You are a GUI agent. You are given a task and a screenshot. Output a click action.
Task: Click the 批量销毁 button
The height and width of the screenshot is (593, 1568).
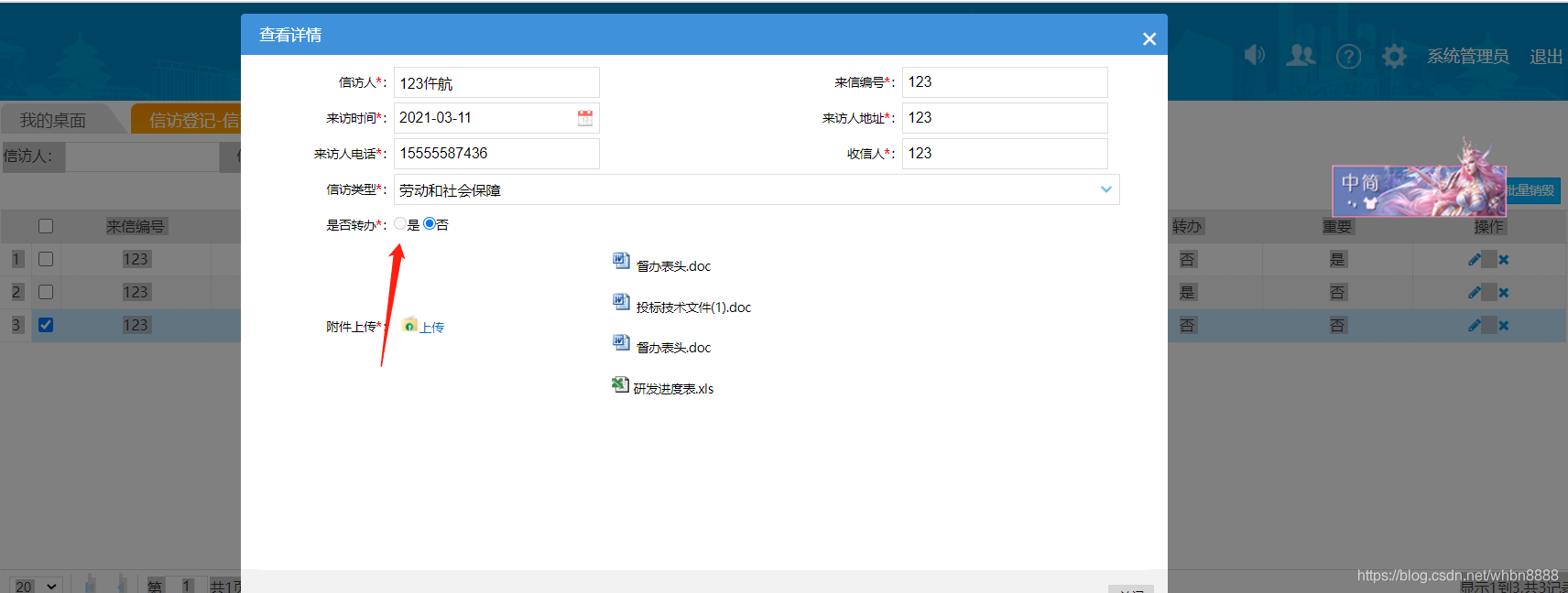pyautogui.click(x=1531, y=190)
